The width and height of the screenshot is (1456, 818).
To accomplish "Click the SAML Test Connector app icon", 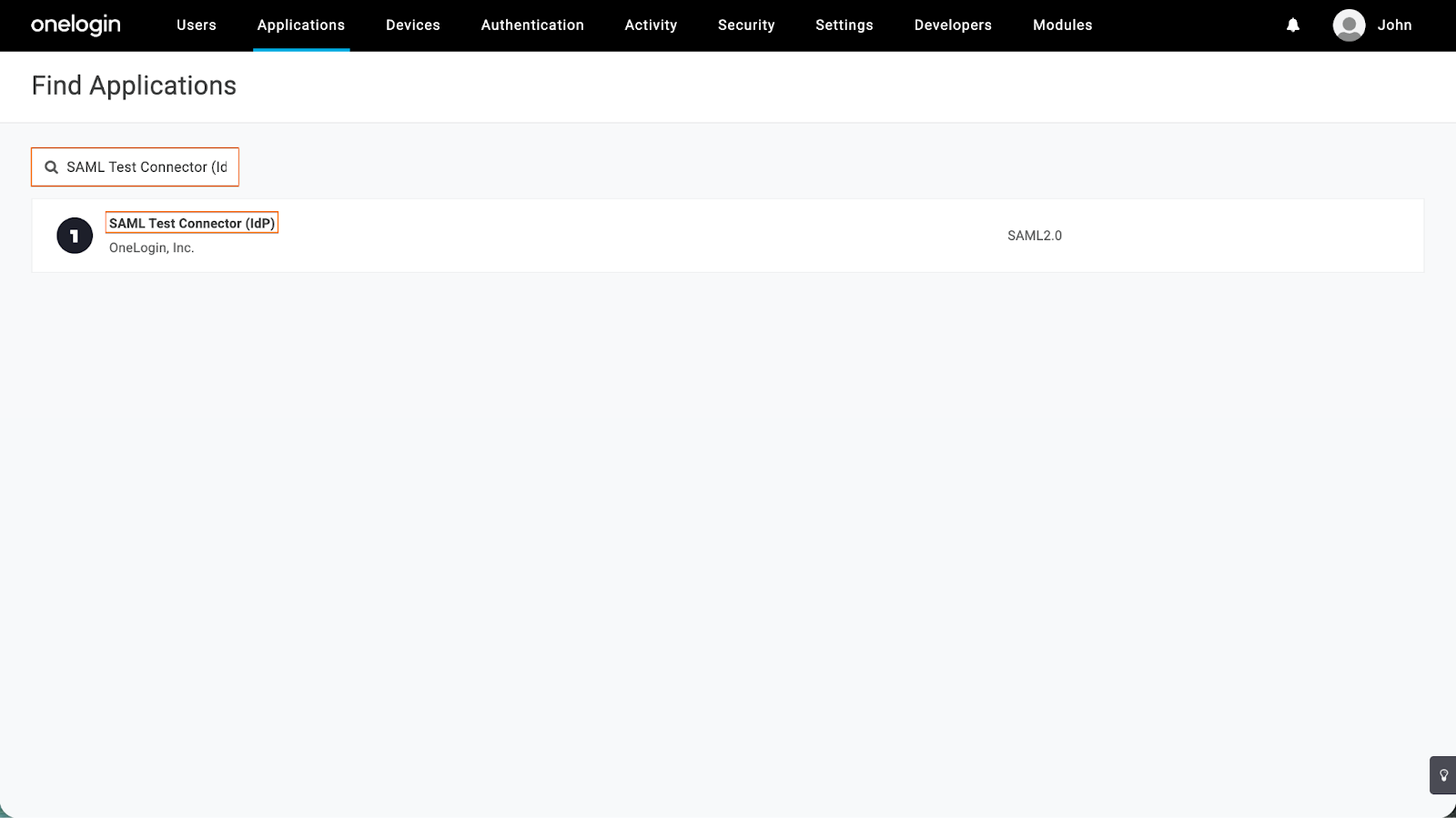I will coord(75,236).
